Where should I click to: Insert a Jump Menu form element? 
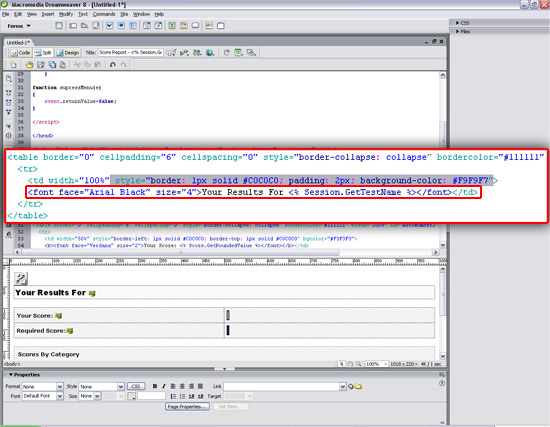tap(159, 26)
